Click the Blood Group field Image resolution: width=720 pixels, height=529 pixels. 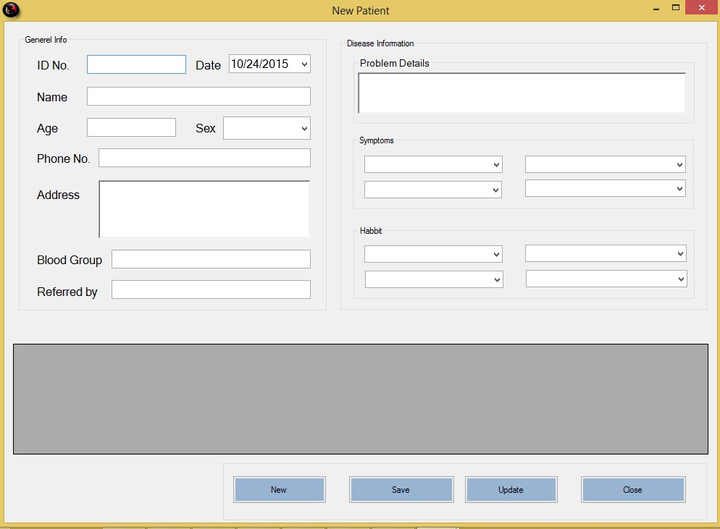click(x=211, y=259)
